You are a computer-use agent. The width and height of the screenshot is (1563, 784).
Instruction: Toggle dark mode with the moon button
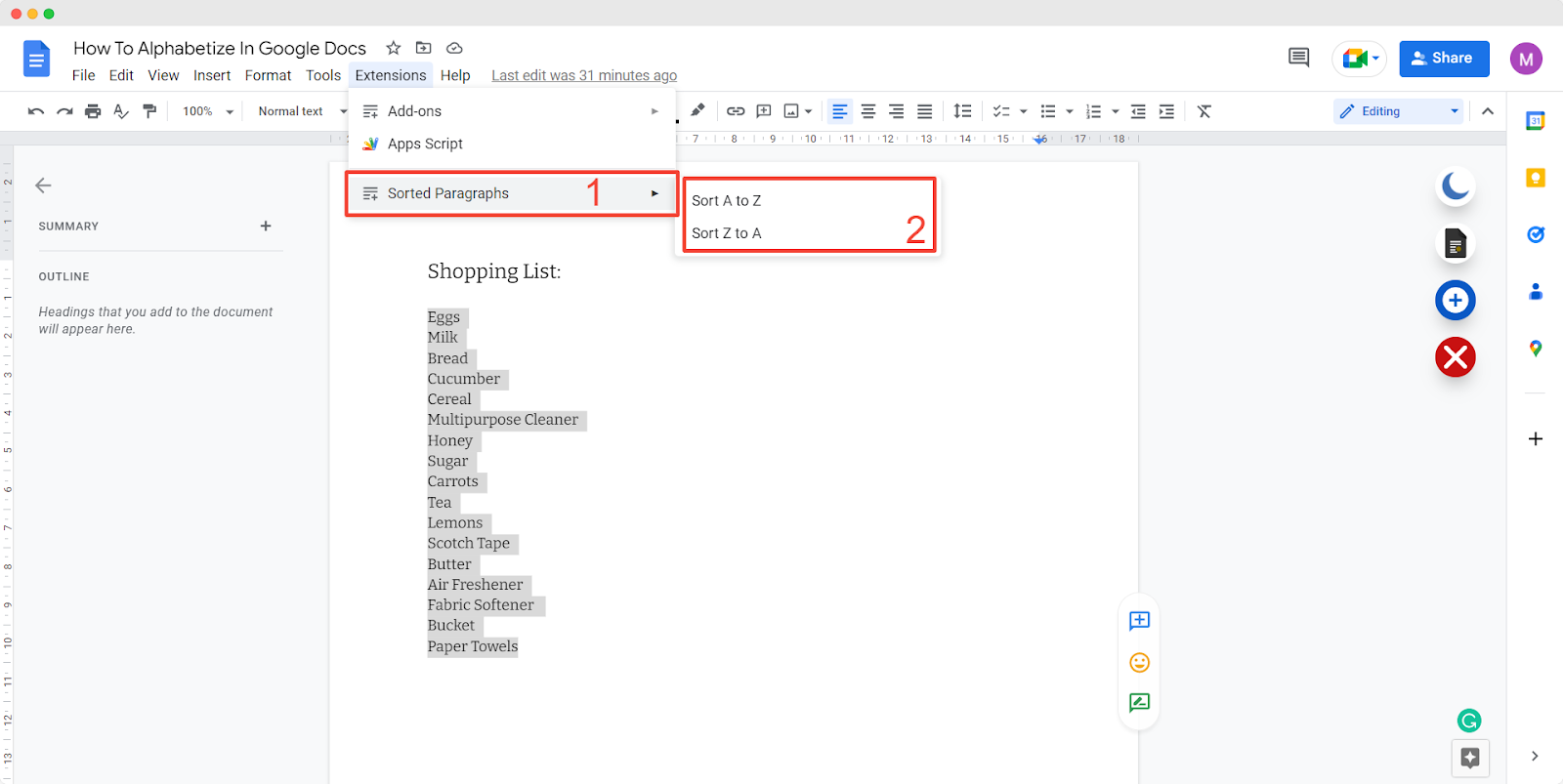point(1456,186)
